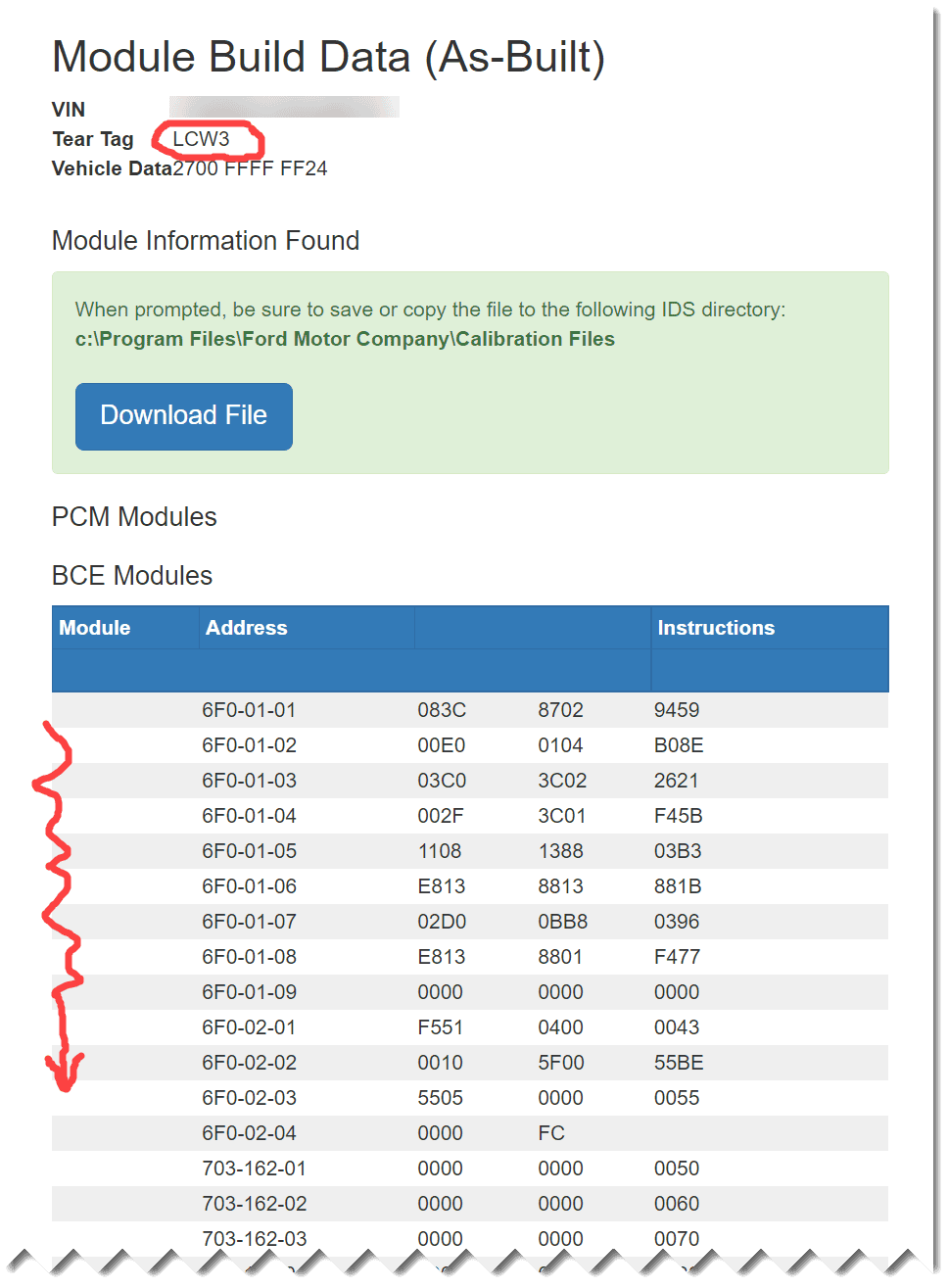Select address 6F0-01-01 in table

pos(249,710)
